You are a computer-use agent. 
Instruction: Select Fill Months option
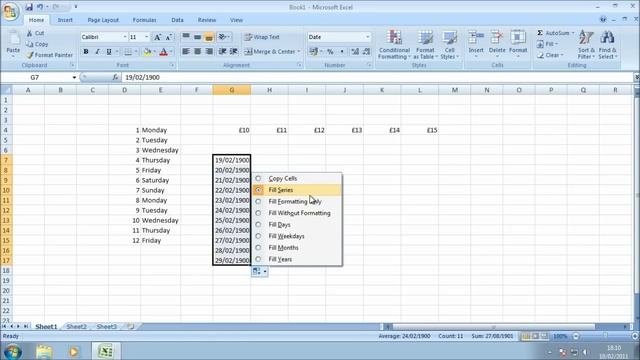(297, 247)
